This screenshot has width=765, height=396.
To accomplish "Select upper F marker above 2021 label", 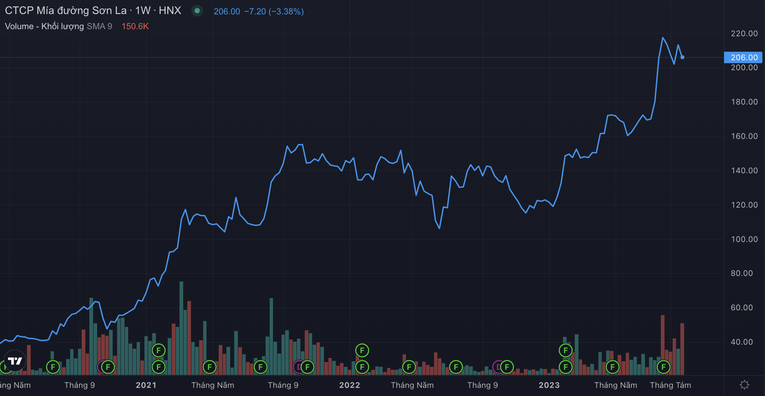I will click(159, 350).
